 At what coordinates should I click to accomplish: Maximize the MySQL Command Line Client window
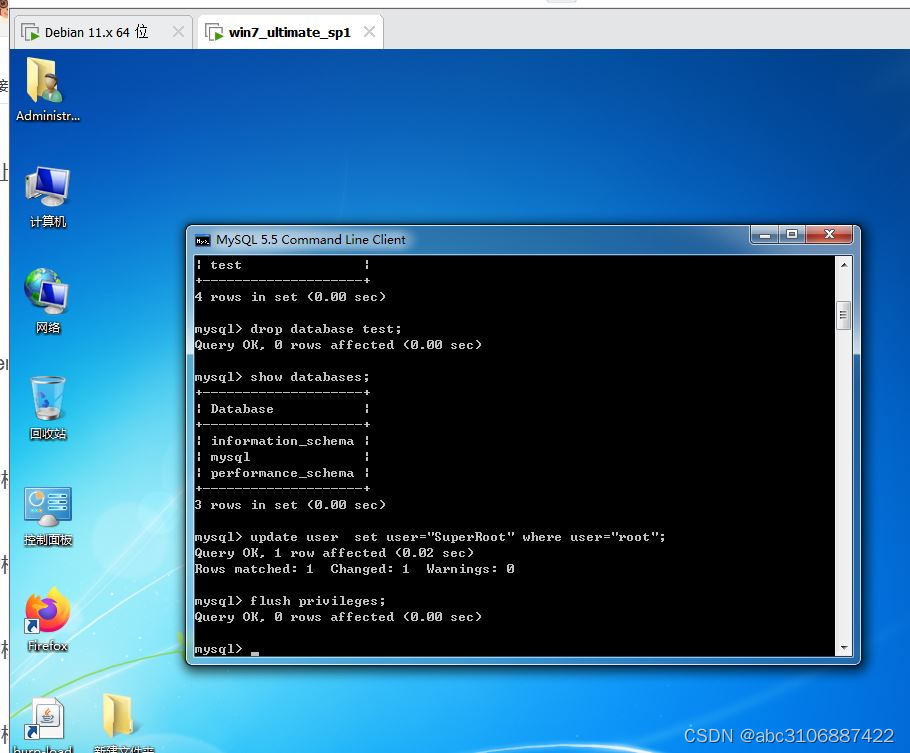coord(792,235)
